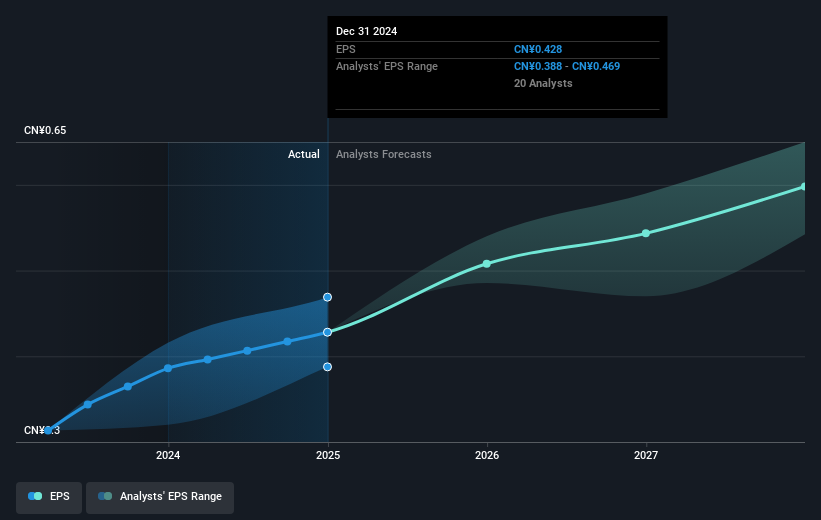Click the 'Analysts Forecasts' label
The width and height of the screenshot is (821, 520).
click(x=384, y=154)
